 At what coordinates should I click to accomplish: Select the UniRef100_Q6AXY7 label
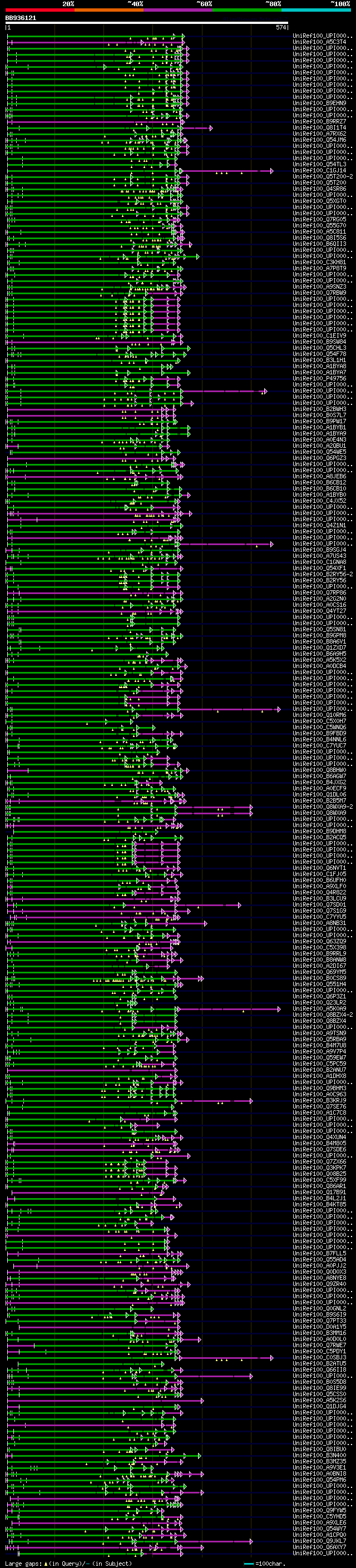319,1547
